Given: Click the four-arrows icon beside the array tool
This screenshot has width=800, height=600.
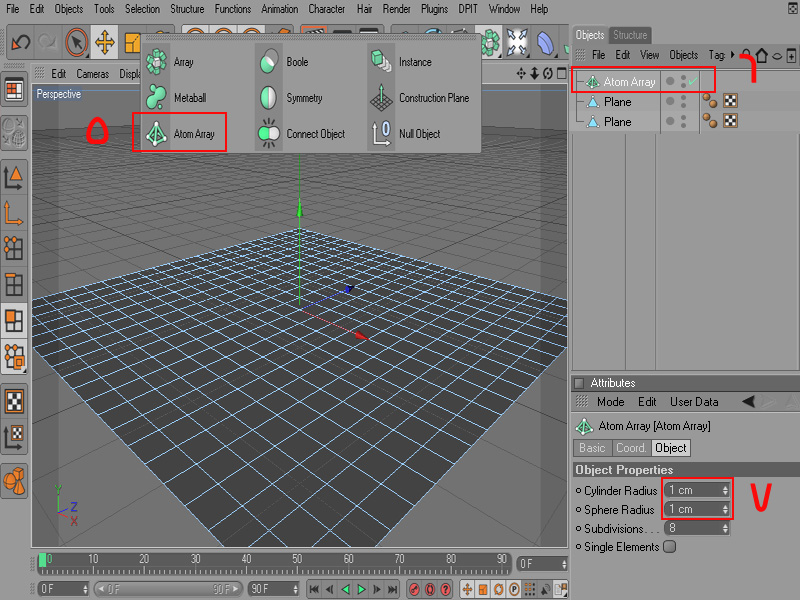Looking at the screenshot, I should point(517,42).
